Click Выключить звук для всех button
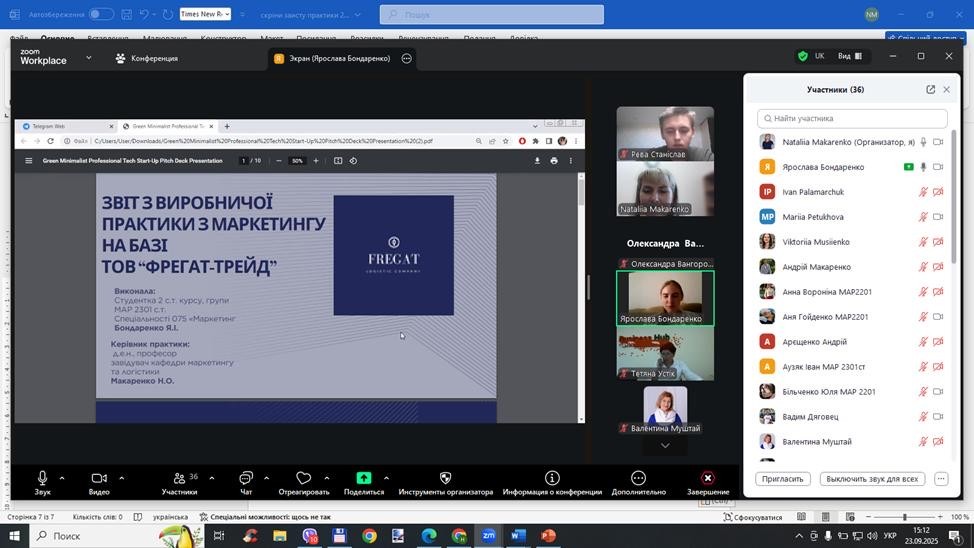 coord(871,479)
